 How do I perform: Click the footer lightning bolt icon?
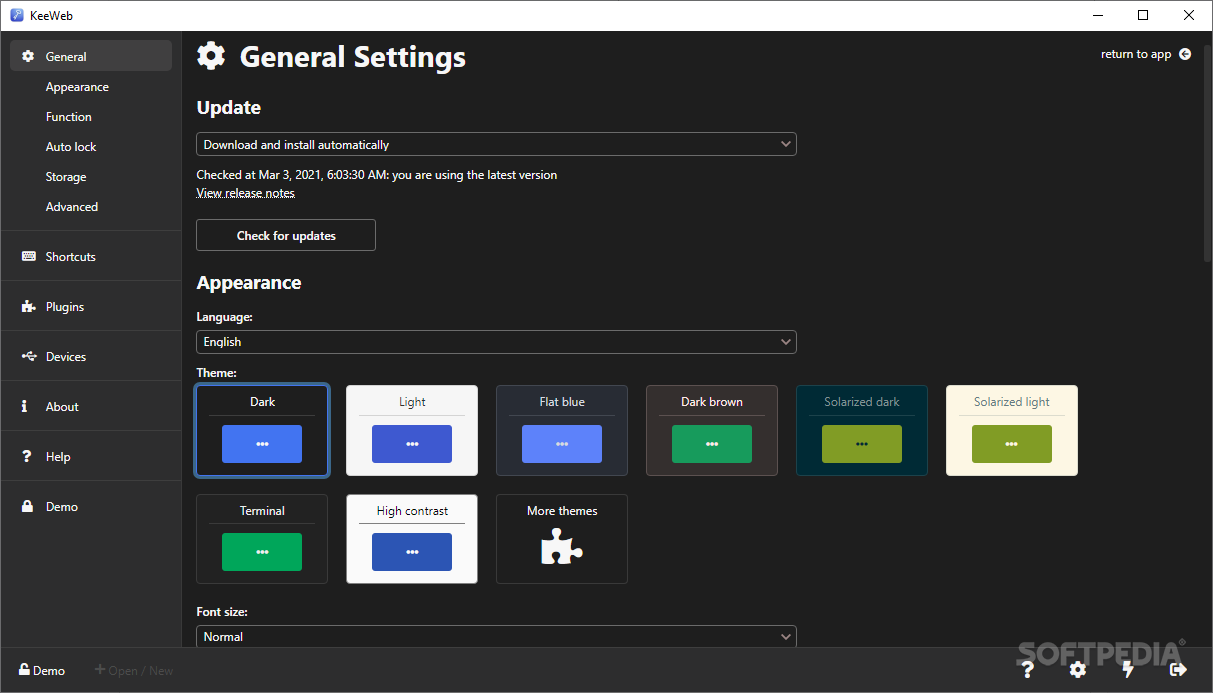coord(1128,669)
